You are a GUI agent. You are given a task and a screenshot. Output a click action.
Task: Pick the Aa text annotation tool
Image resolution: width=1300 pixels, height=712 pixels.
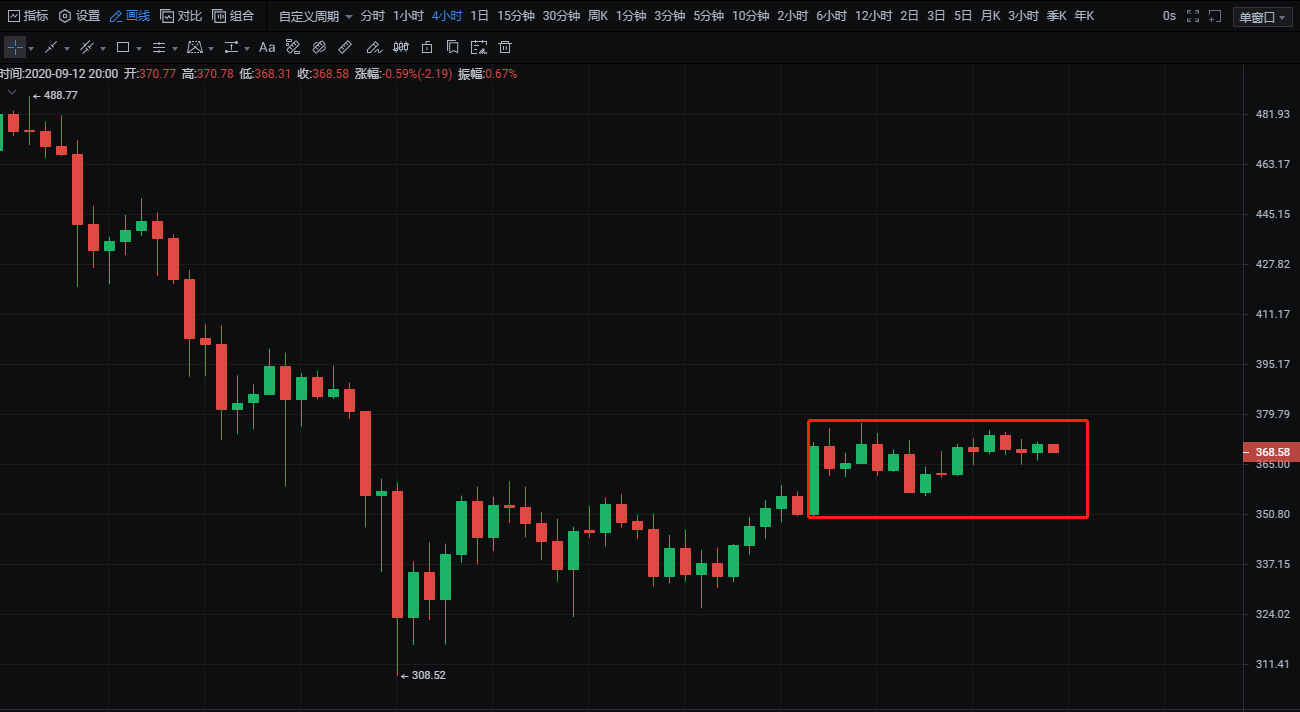266,48
